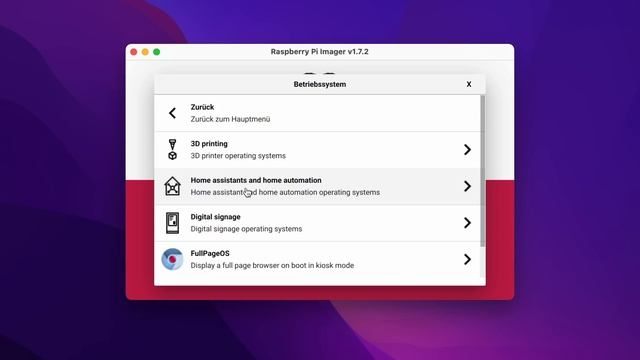Click 'Home assistants and home automation operating systems' description
Screen dimensions: 640x360
pos(285,192)
